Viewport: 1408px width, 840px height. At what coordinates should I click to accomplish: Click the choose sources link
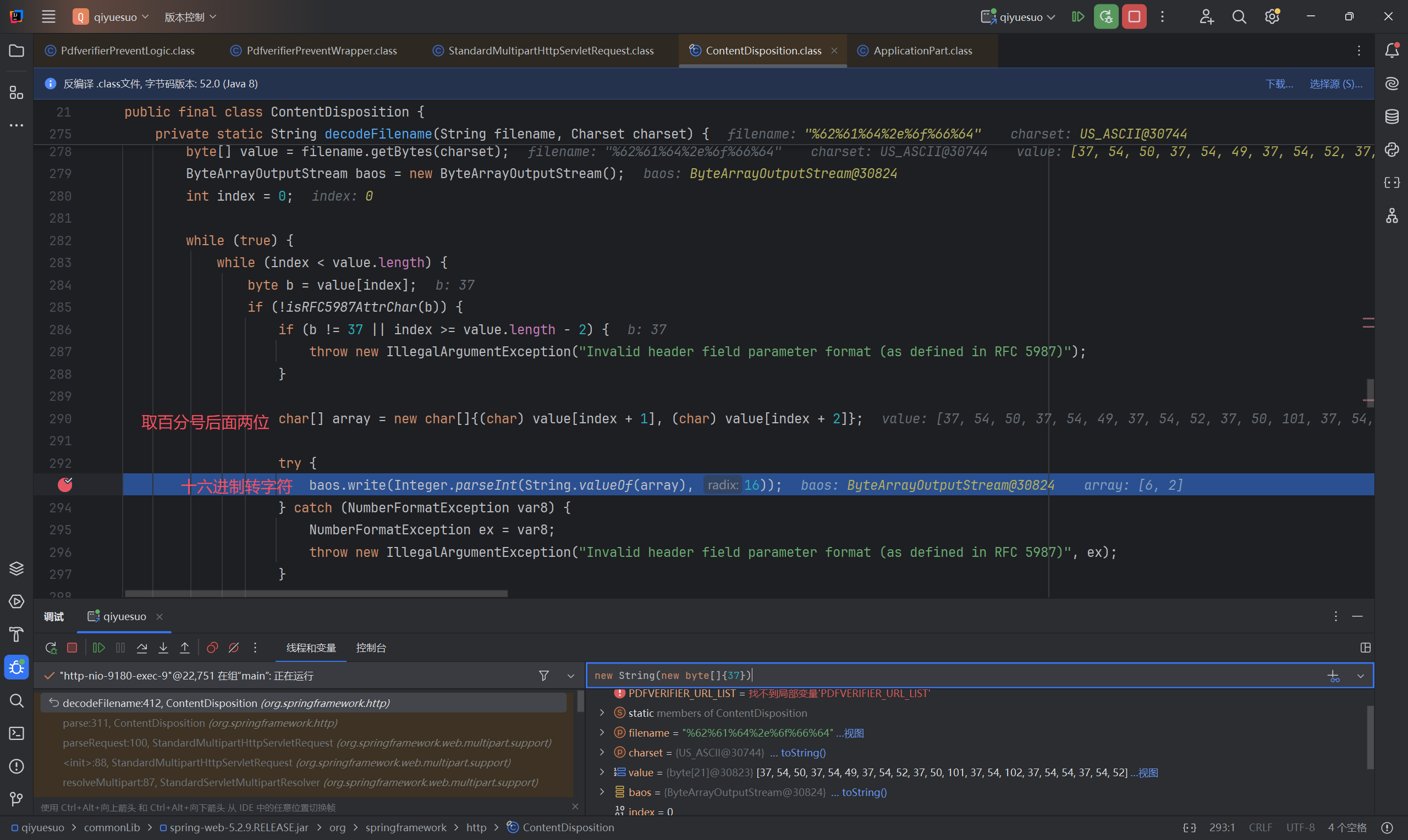point(1335,84)
